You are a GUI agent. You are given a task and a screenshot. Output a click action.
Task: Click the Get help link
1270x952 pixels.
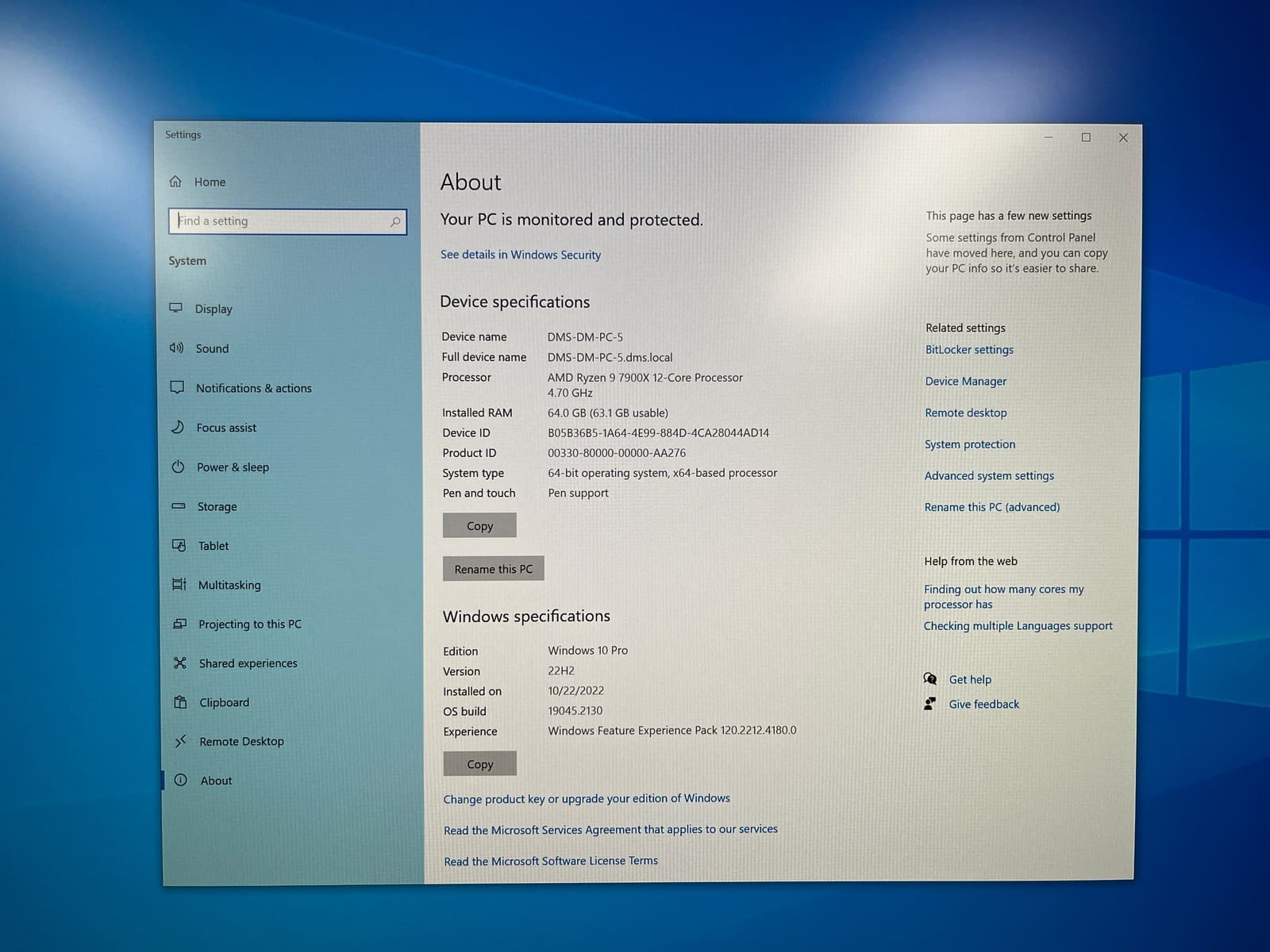(970, 679)
